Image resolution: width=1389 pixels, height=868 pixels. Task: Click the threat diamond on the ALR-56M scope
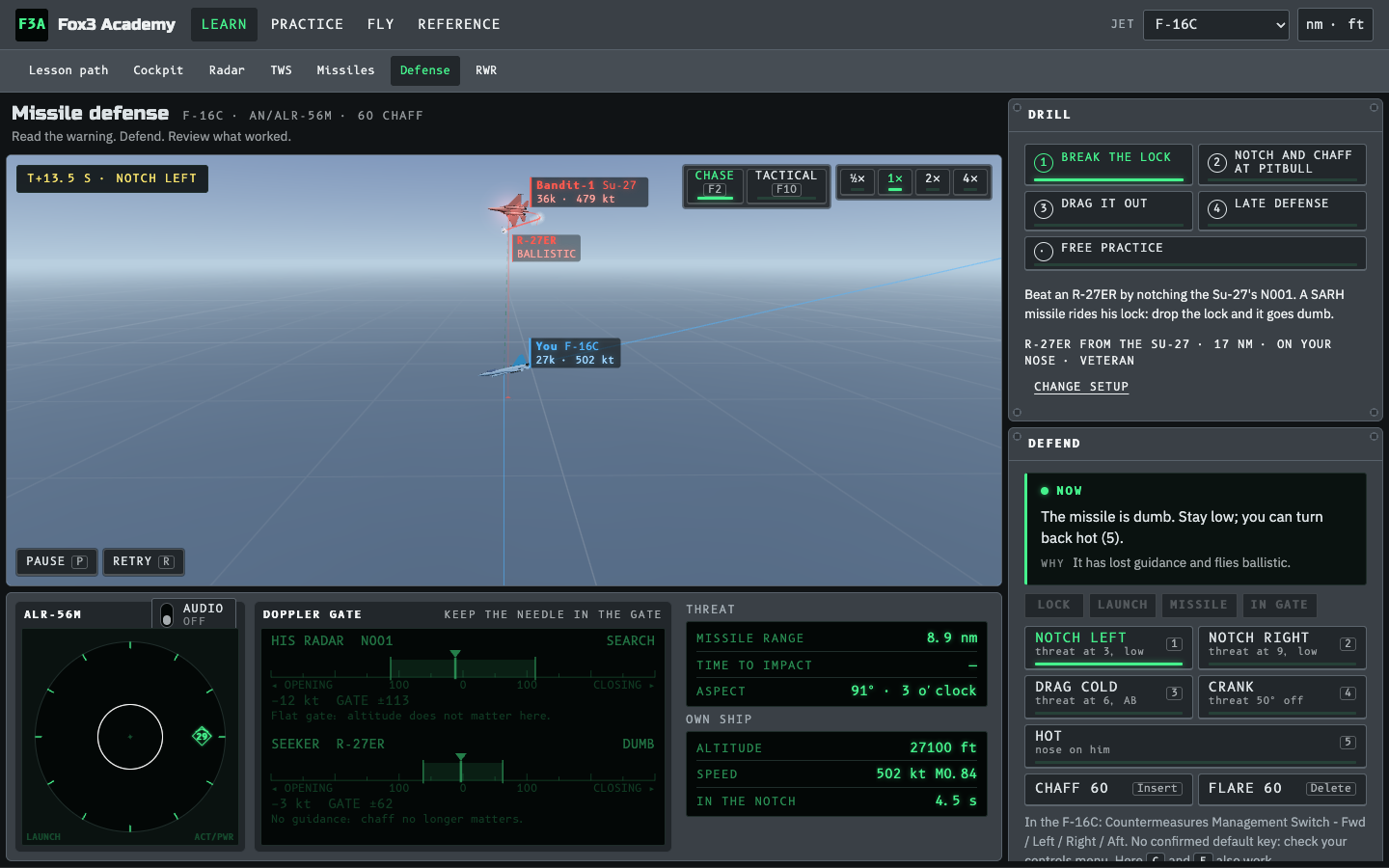(x=202, y=736)
